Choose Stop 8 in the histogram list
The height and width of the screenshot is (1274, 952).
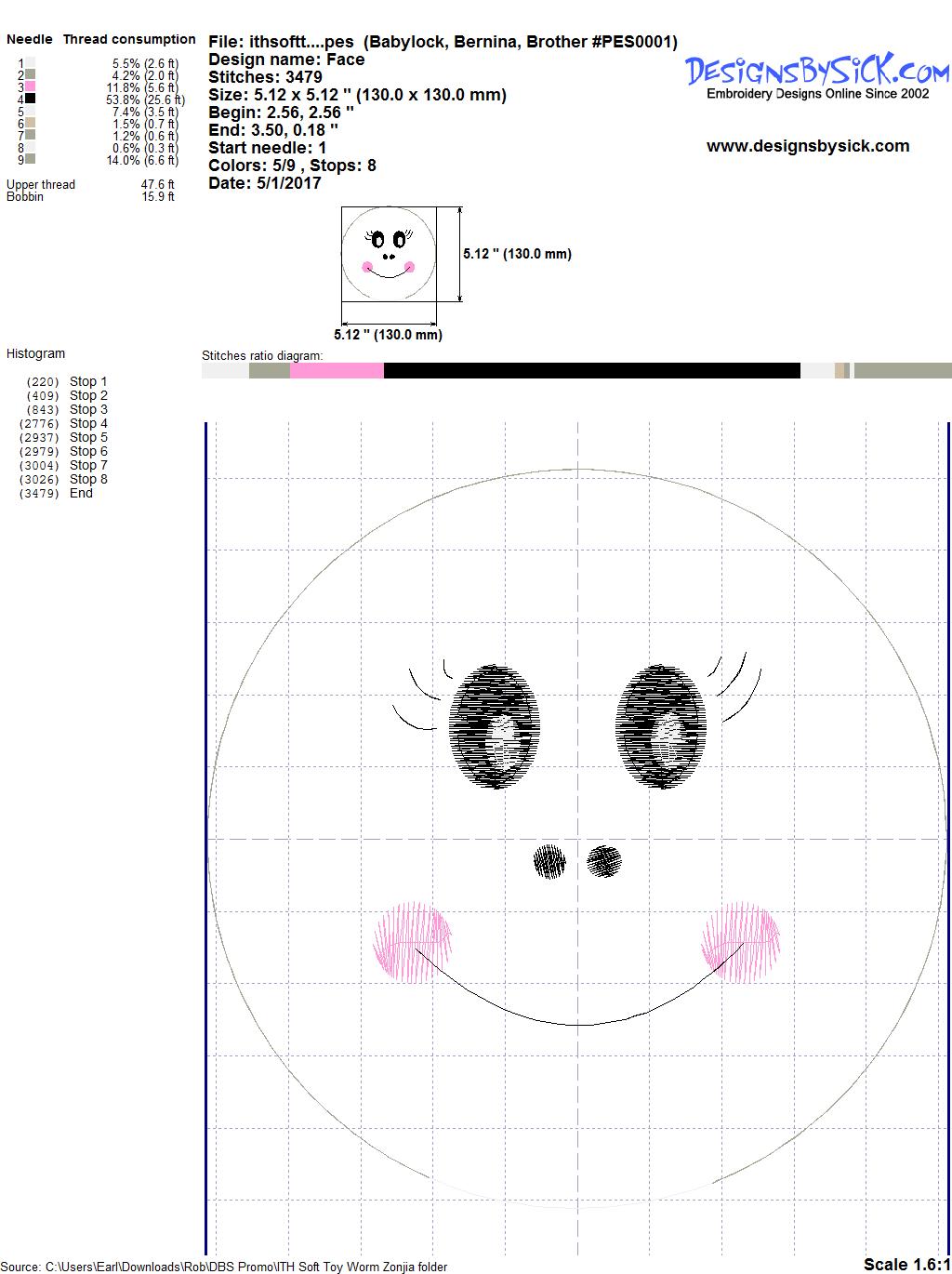point(87,479)
